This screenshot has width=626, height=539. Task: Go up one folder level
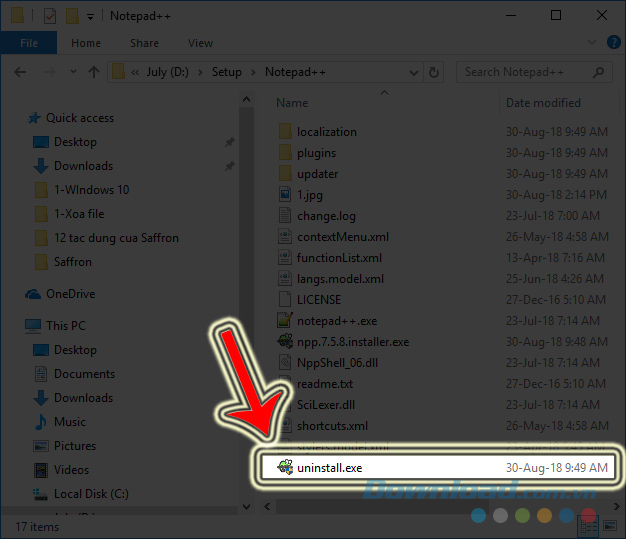click(x=94, y=72)
